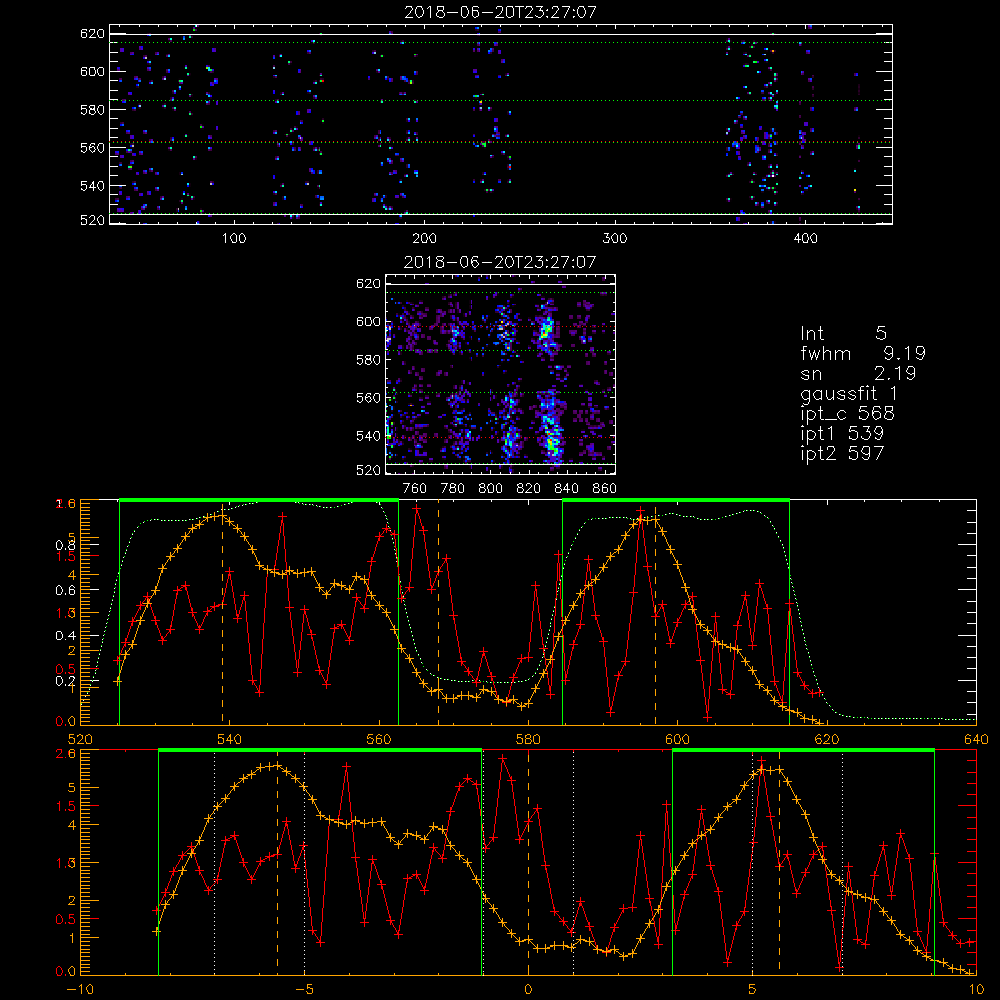Select the 'sn 2.19' statistic
1000x1000 pixels.
point(858,373)
